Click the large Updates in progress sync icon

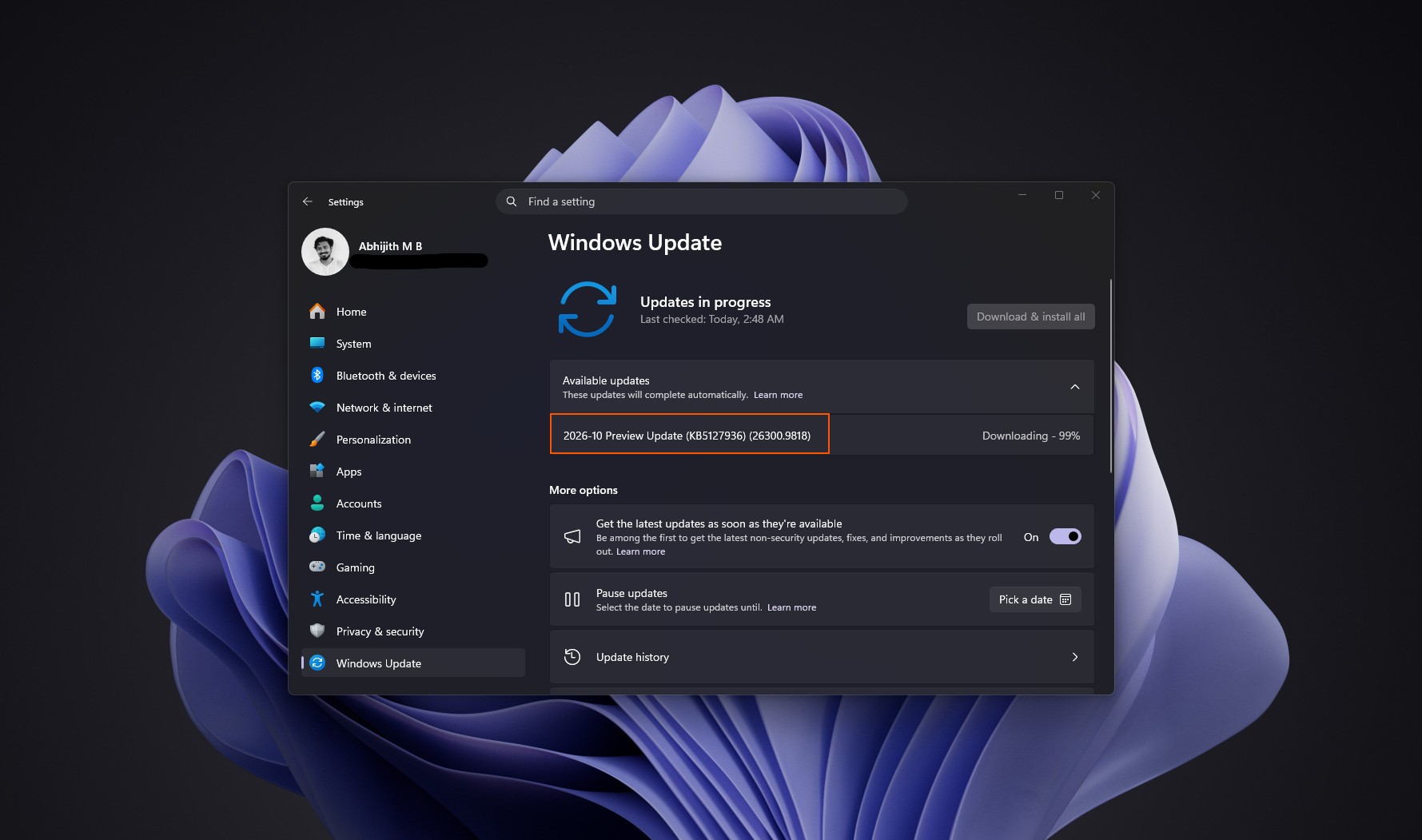click(588, 309)
